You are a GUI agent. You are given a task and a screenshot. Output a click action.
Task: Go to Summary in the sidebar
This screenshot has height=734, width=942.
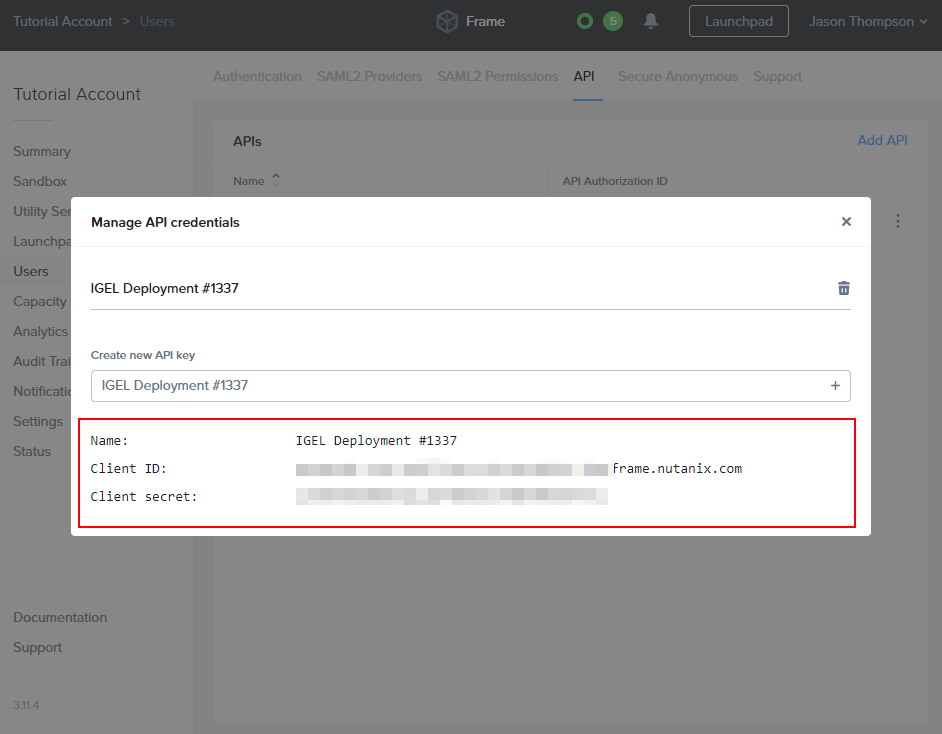click(x=42, y=151)
